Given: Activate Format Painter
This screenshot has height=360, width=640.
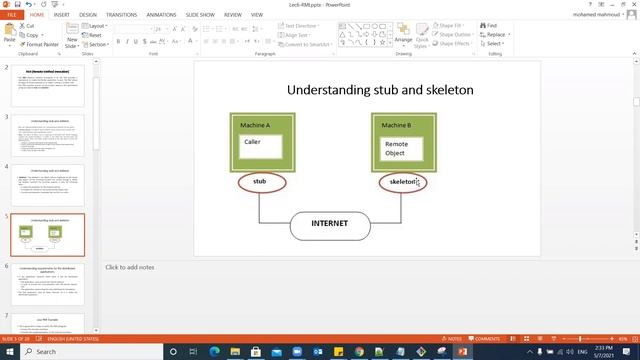Looking at the screenshot, I should tap(40, 44).
